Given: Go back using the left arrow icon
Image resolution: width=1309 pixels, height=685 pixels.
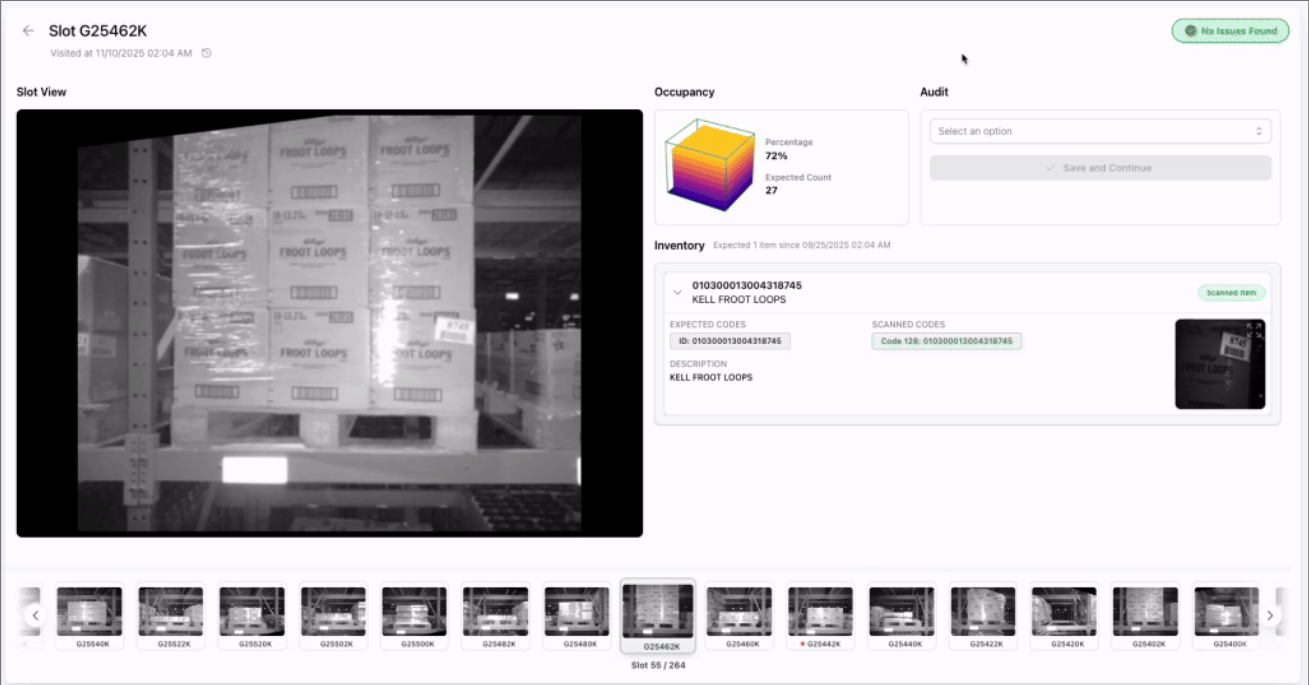Looking at the screenshot, I should [x=28, y=31].
